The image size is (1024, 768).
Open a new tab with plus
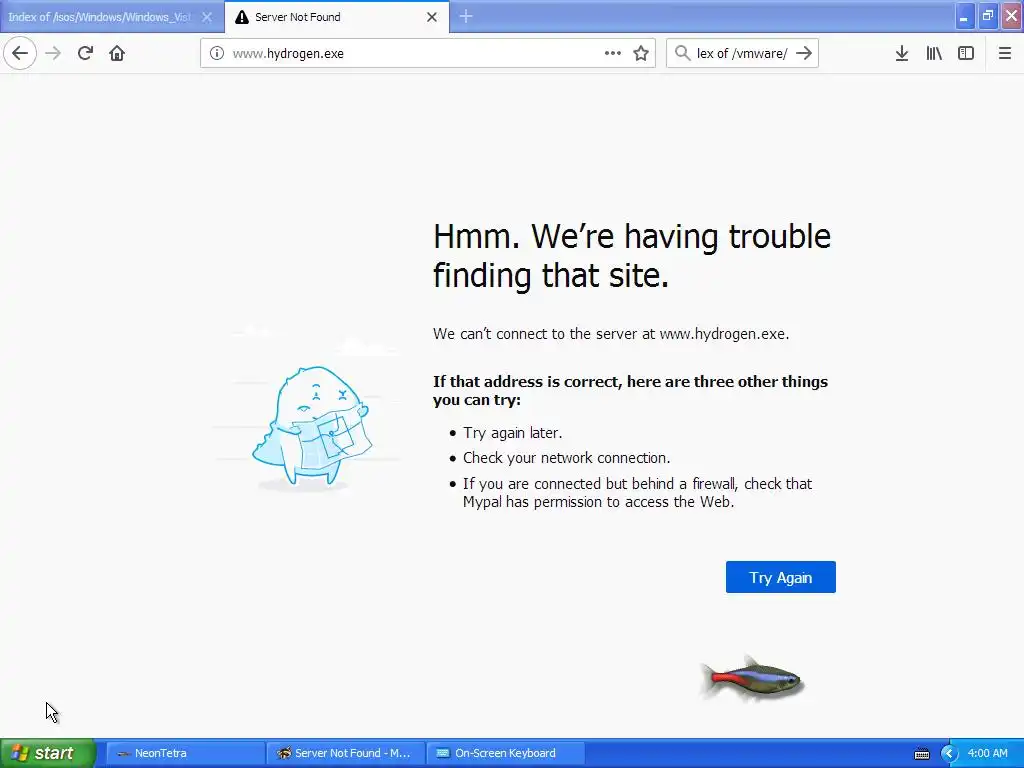tap(466, 16)
